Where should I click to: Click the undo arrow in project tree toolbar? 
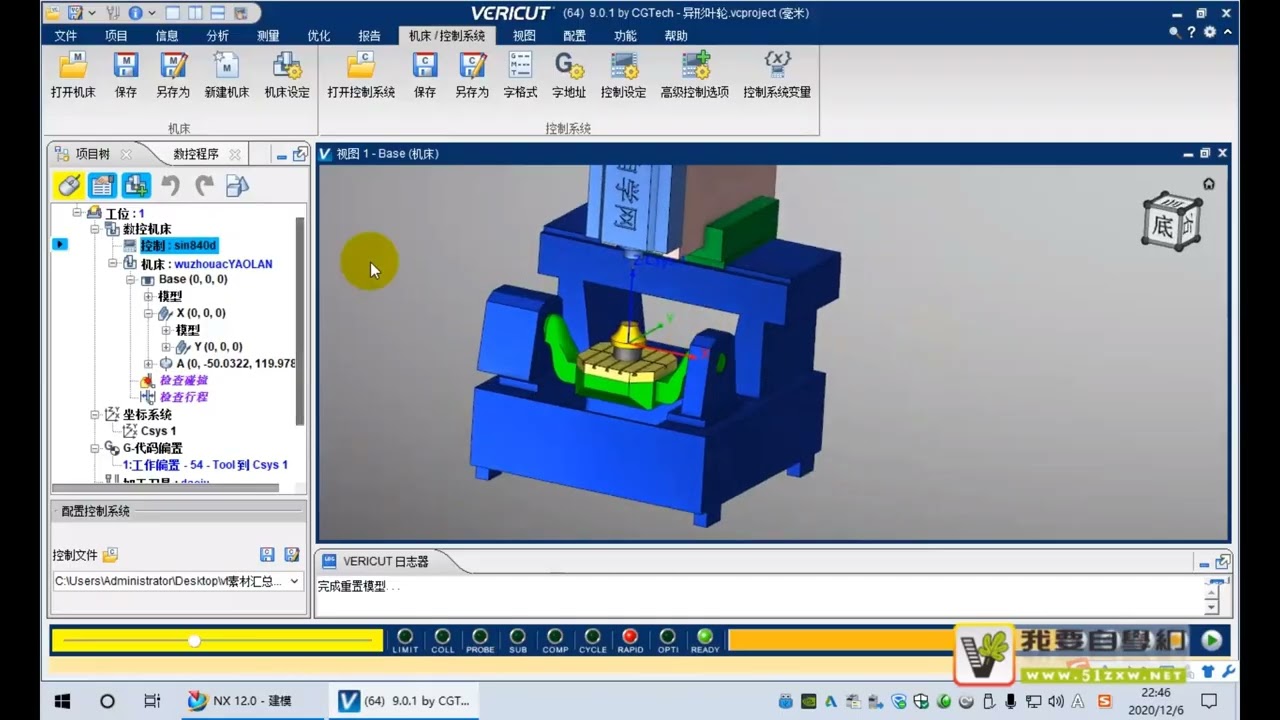171,185
